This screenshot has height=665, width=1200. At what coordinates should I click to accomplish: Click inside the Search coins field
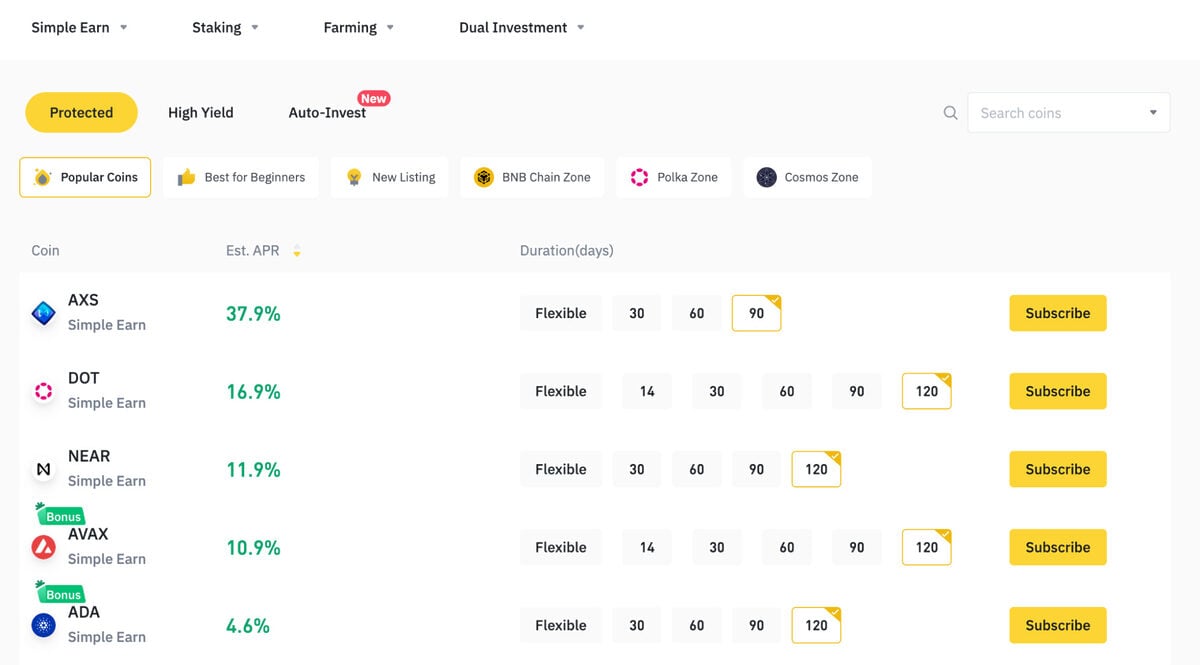(x=1069, y=113)
